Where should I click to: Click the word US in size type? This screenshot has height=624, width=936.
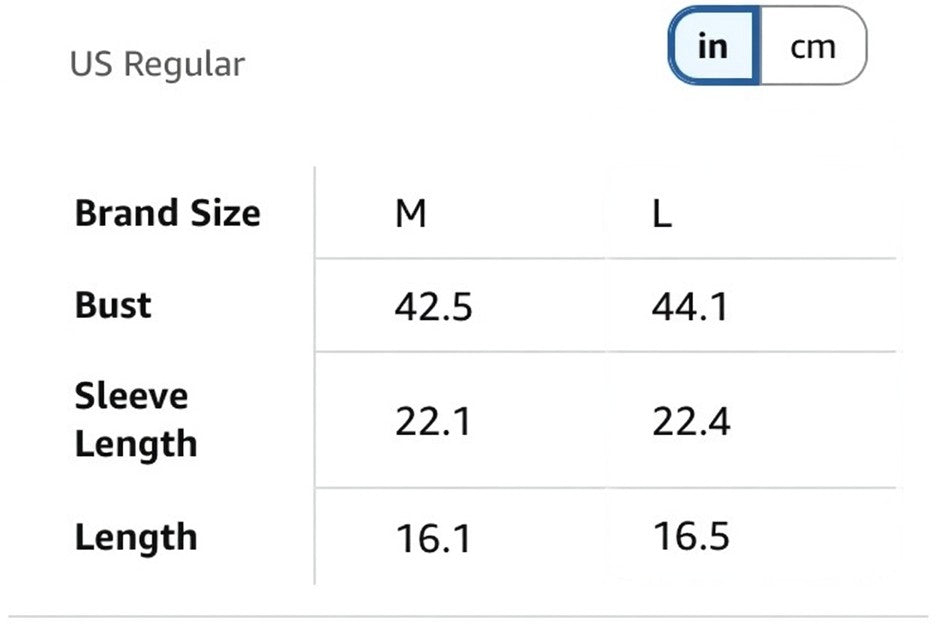(91, 63)
